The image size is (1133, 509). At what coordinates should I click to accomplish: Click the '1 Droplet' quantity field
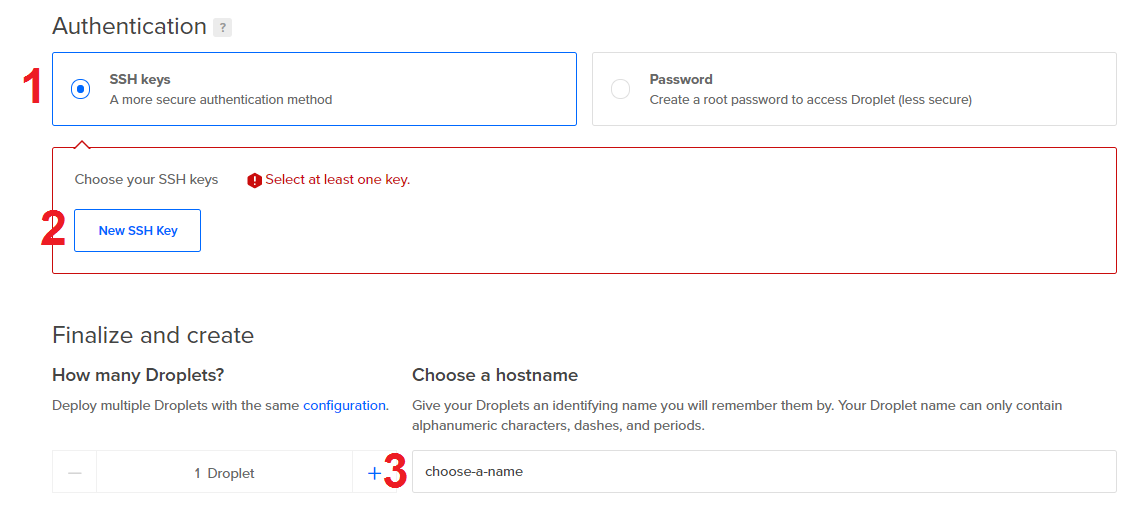224,473
